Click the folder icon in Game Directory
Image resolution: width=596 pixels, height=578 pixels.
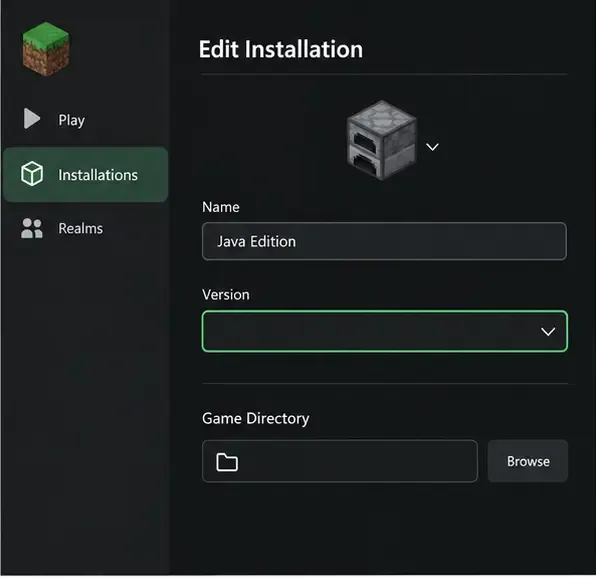pyautogui.click(x=227, y=462)
